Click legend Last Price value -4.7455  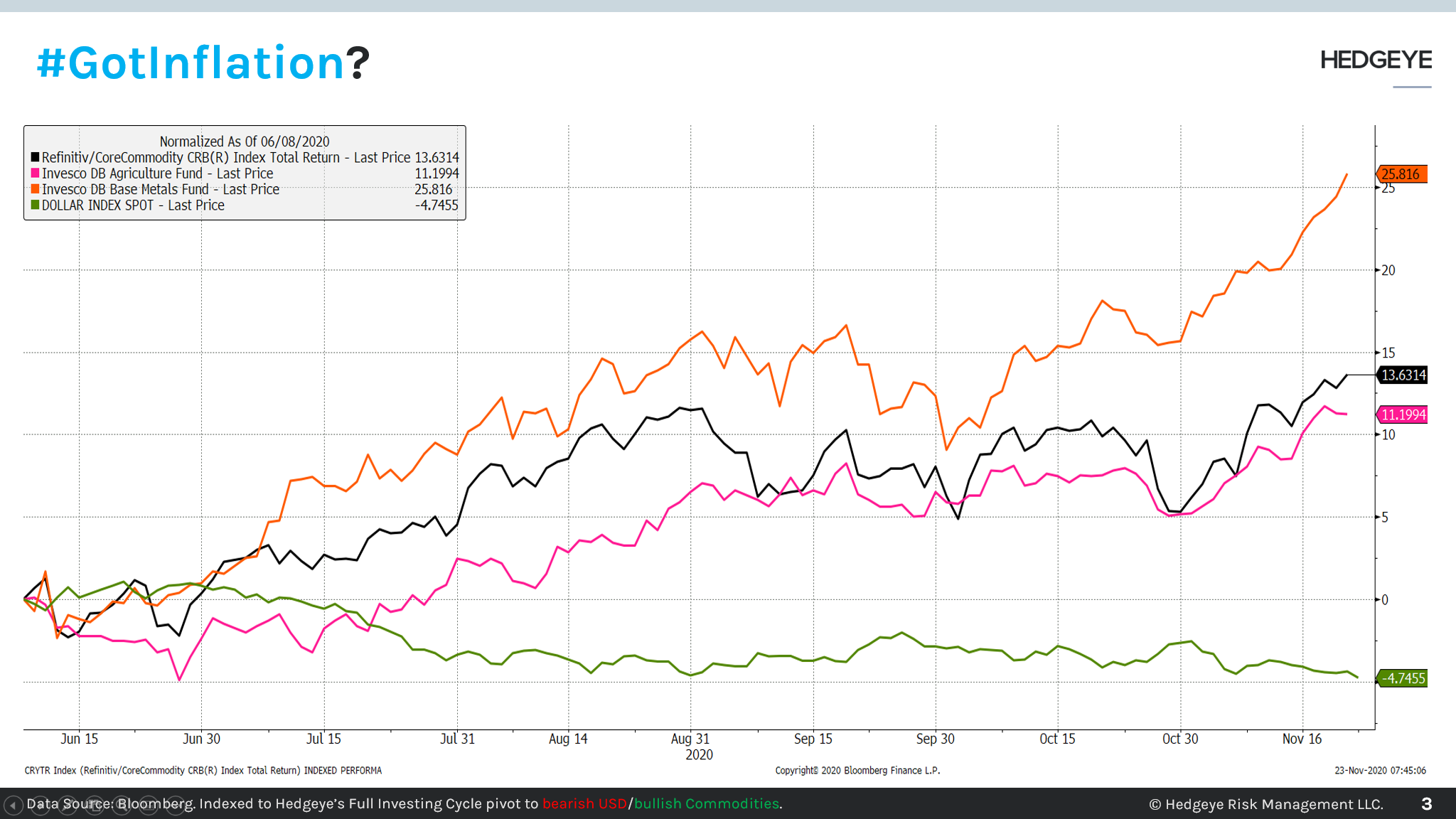point(437,205)
